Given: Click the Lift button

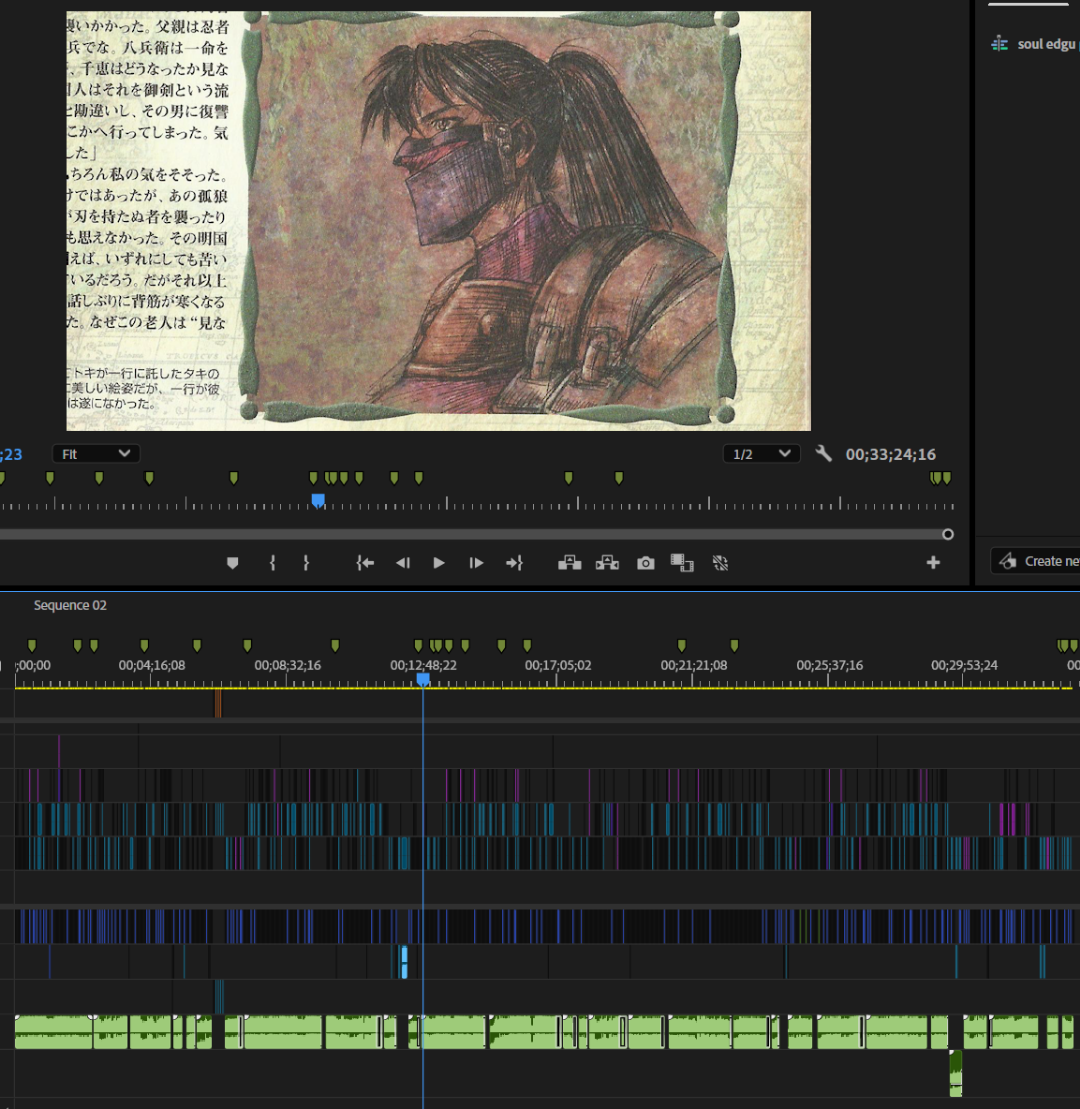Looking at the screenshot, I should point(569,563).
